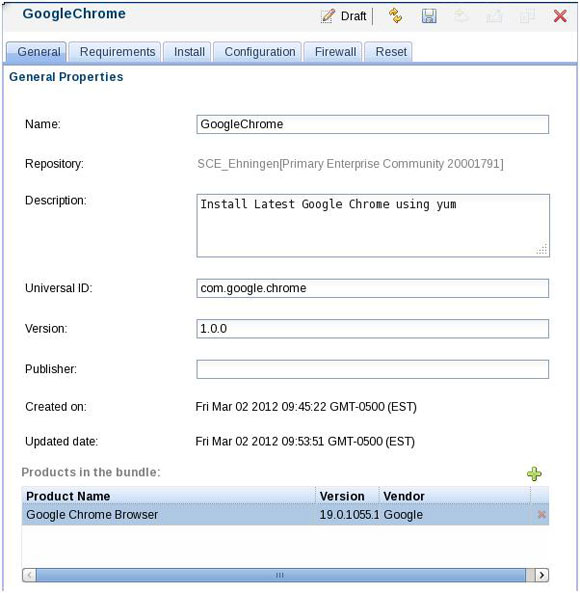Remove Google Chrome Browser product row
Screen dimensions: 580x593
point(541,514)
